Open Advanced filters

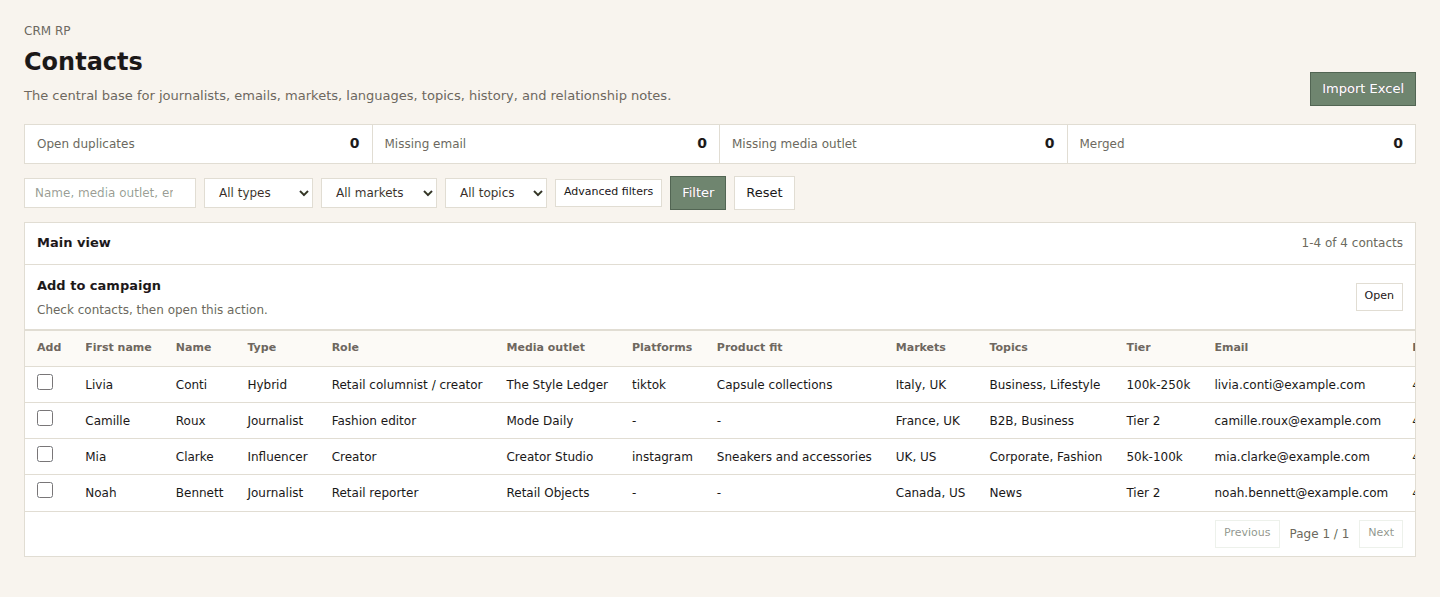tap(608, 192)
